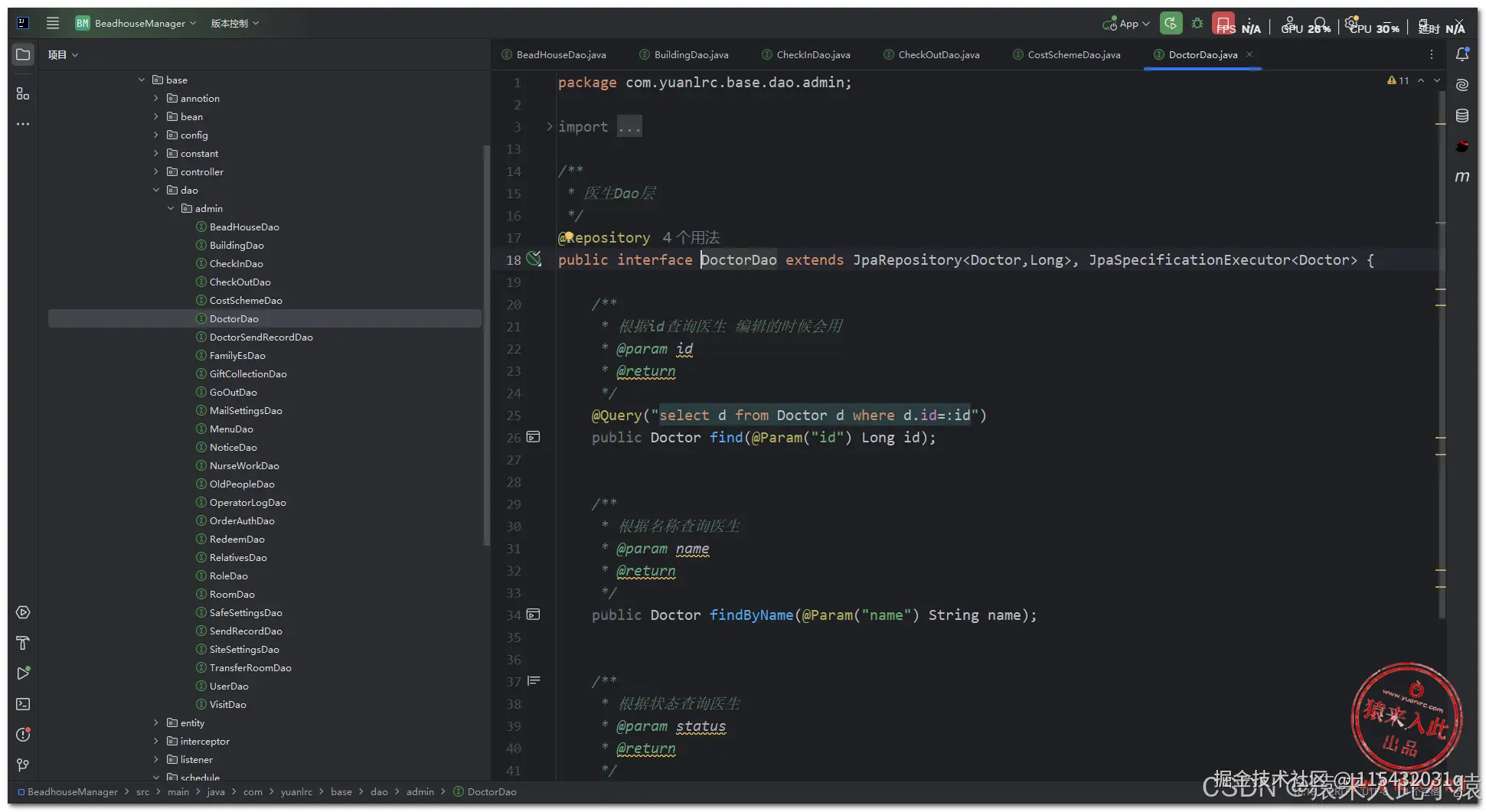Show more tool windows via ellipsis
This screenshot has height=812, width=1486.
click(x=23, y=124)
